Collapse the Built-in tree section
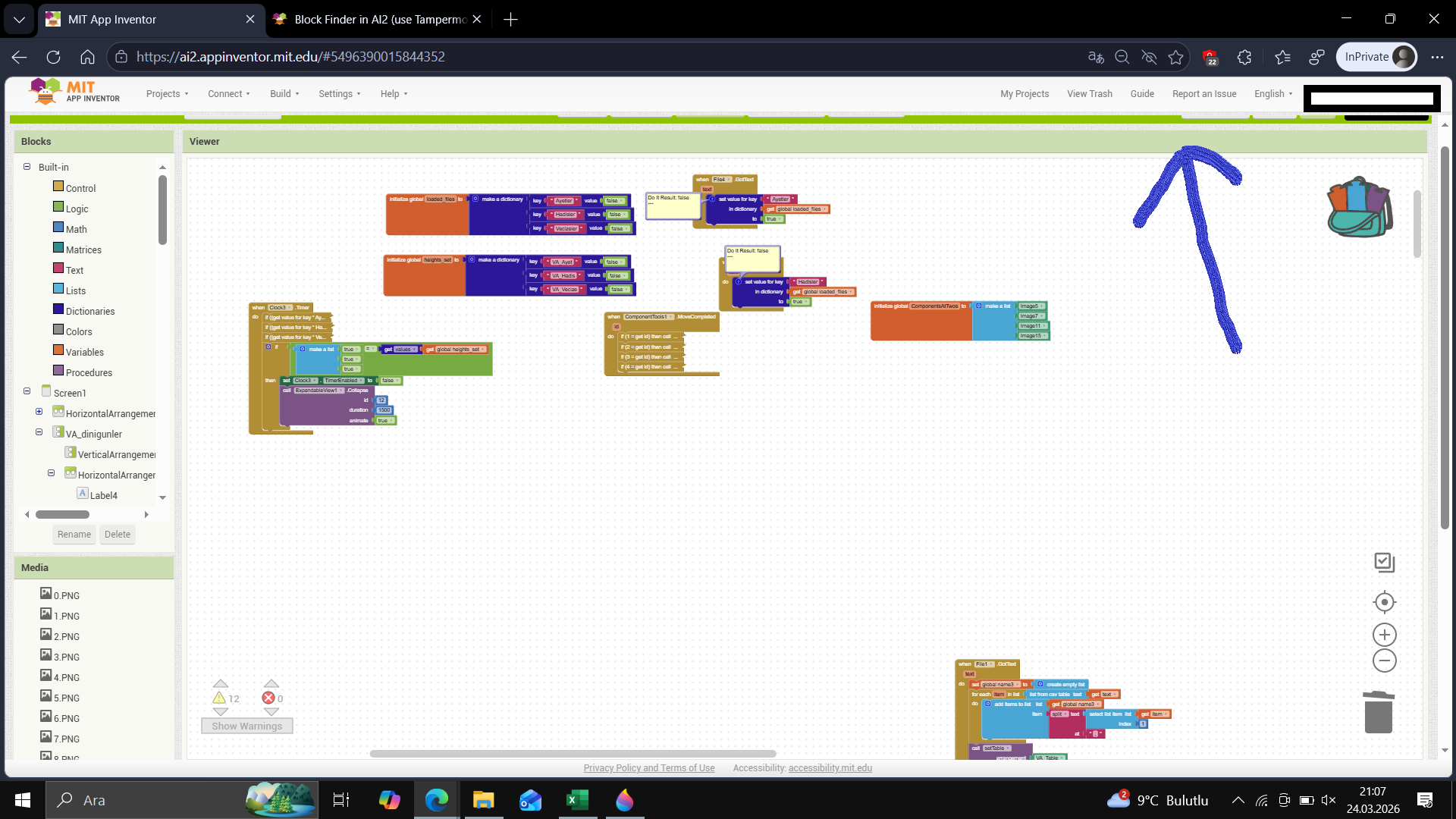 coord(27,167)
